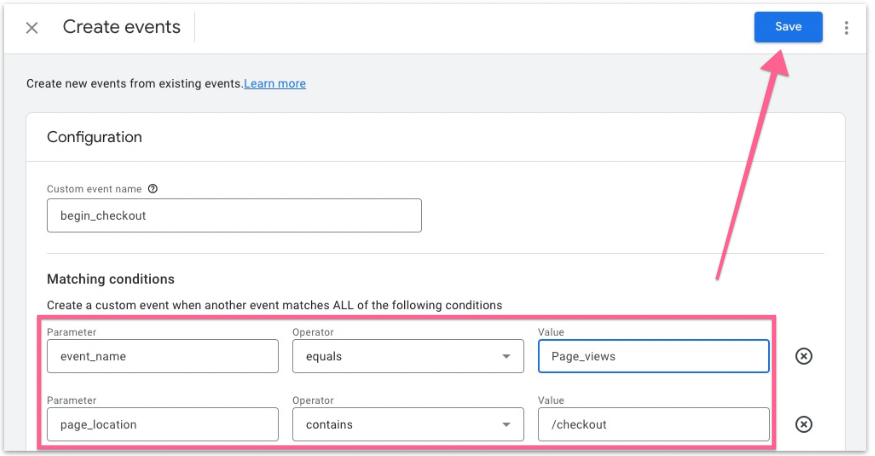The width and height of the screenshot is (875, 456).
Task: Click the Custom event name help icon
Action: pyautogui.click(x=153, y=188)
